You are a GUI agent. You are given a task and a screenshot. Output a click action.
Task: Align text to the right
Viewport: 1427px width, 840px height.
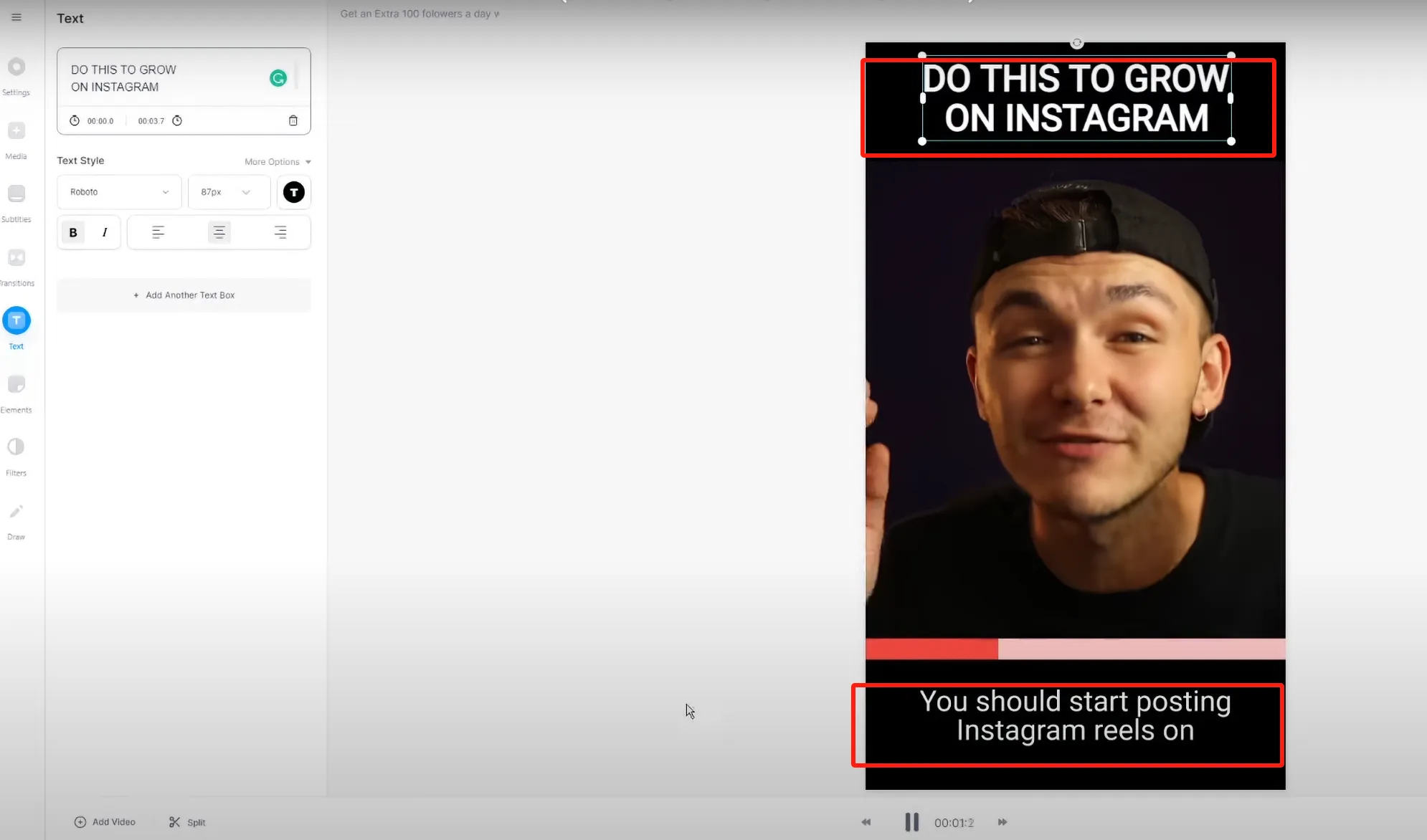click(x=280, y=232)
